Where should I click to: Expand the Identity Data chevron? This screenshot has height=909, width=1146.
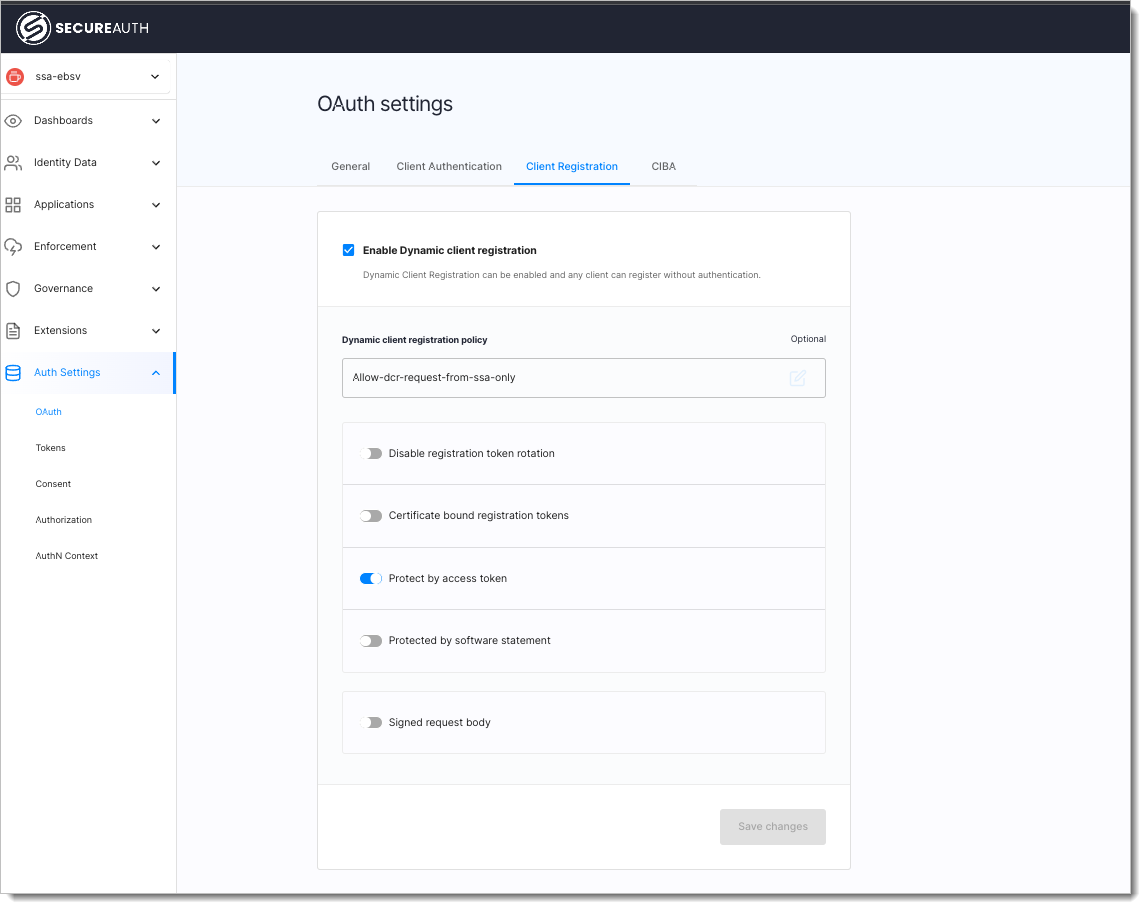(x=156, y=163)
